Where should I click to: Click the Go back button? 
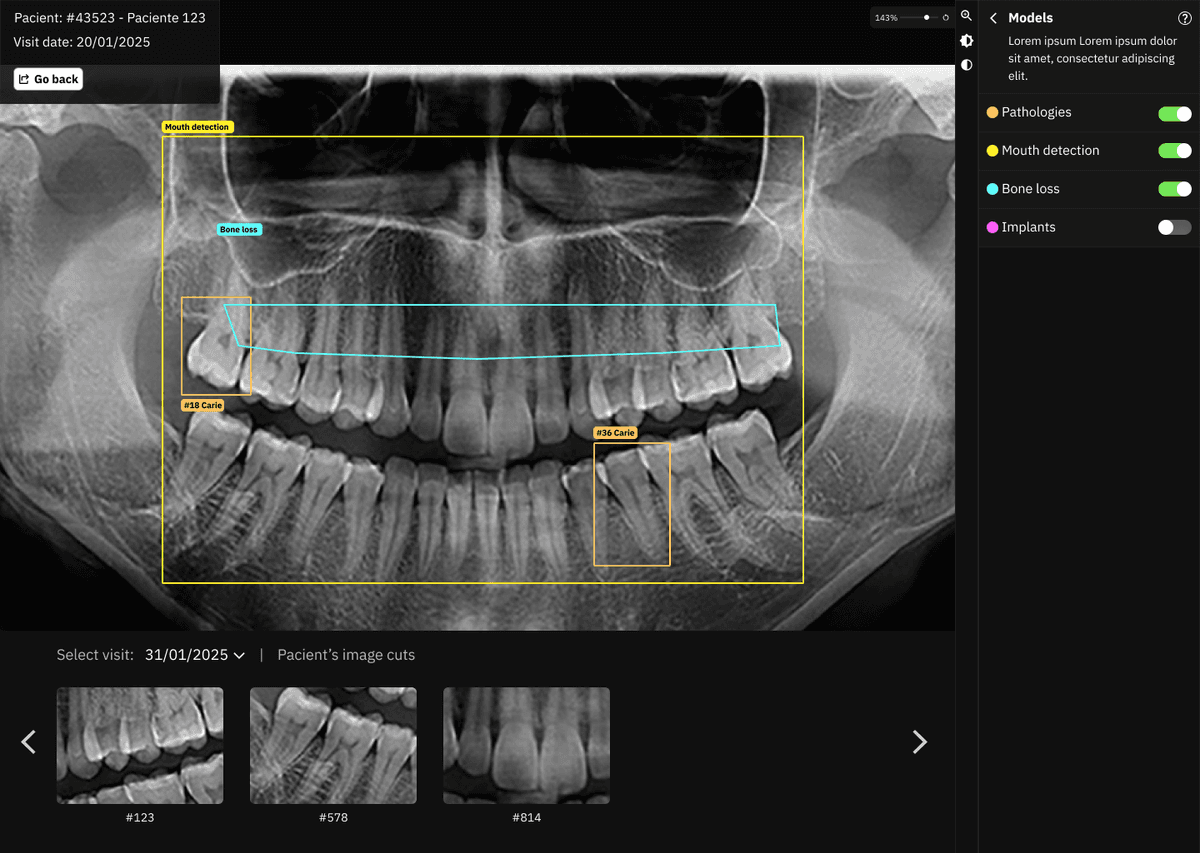pyautogui.click(x=48, y=79)
